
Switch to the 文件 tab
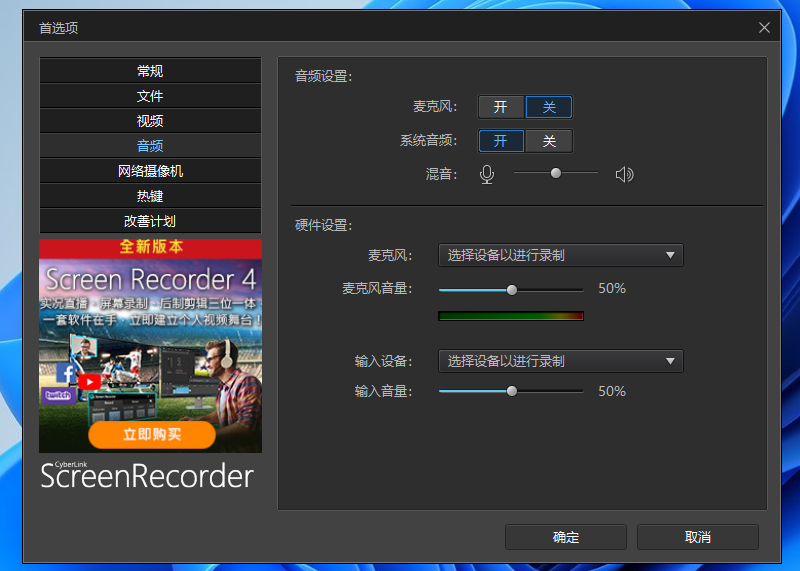point(151,96)
